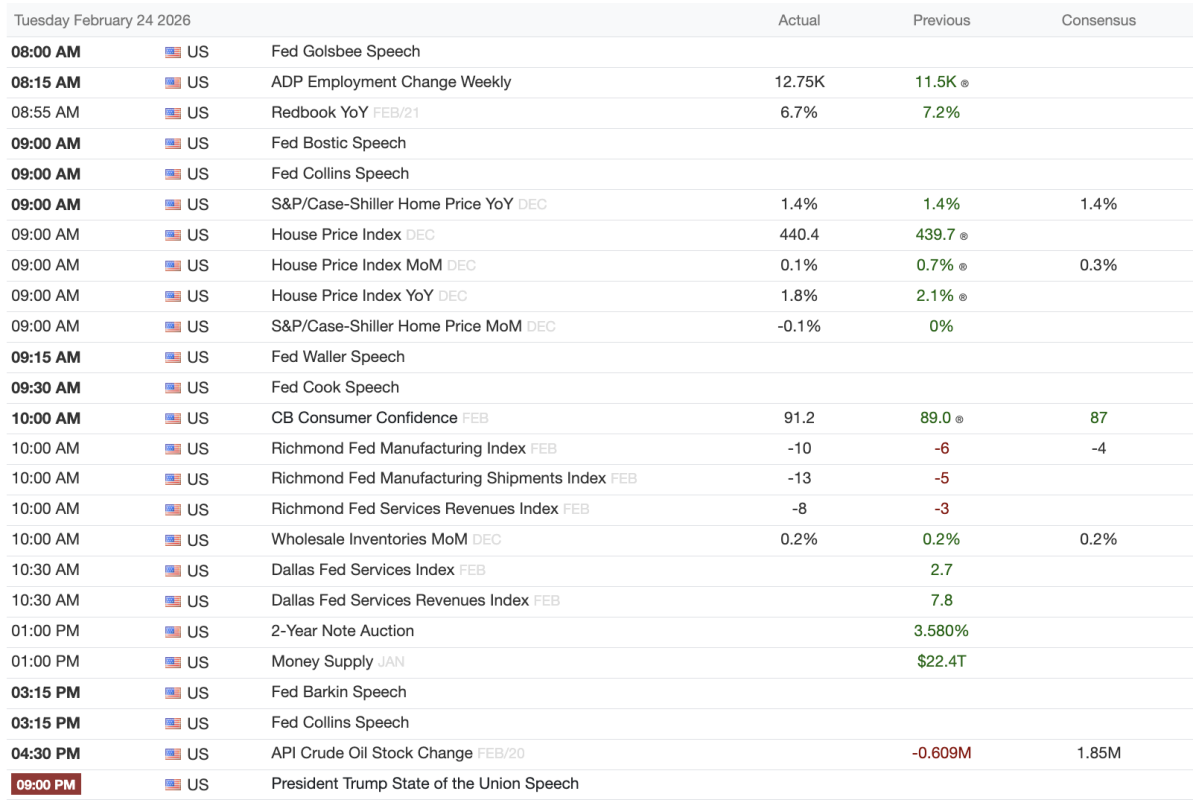Click revision icon in House Price Index YoY row
Viewport: 1193px width, 800px height.
point(964,297)
